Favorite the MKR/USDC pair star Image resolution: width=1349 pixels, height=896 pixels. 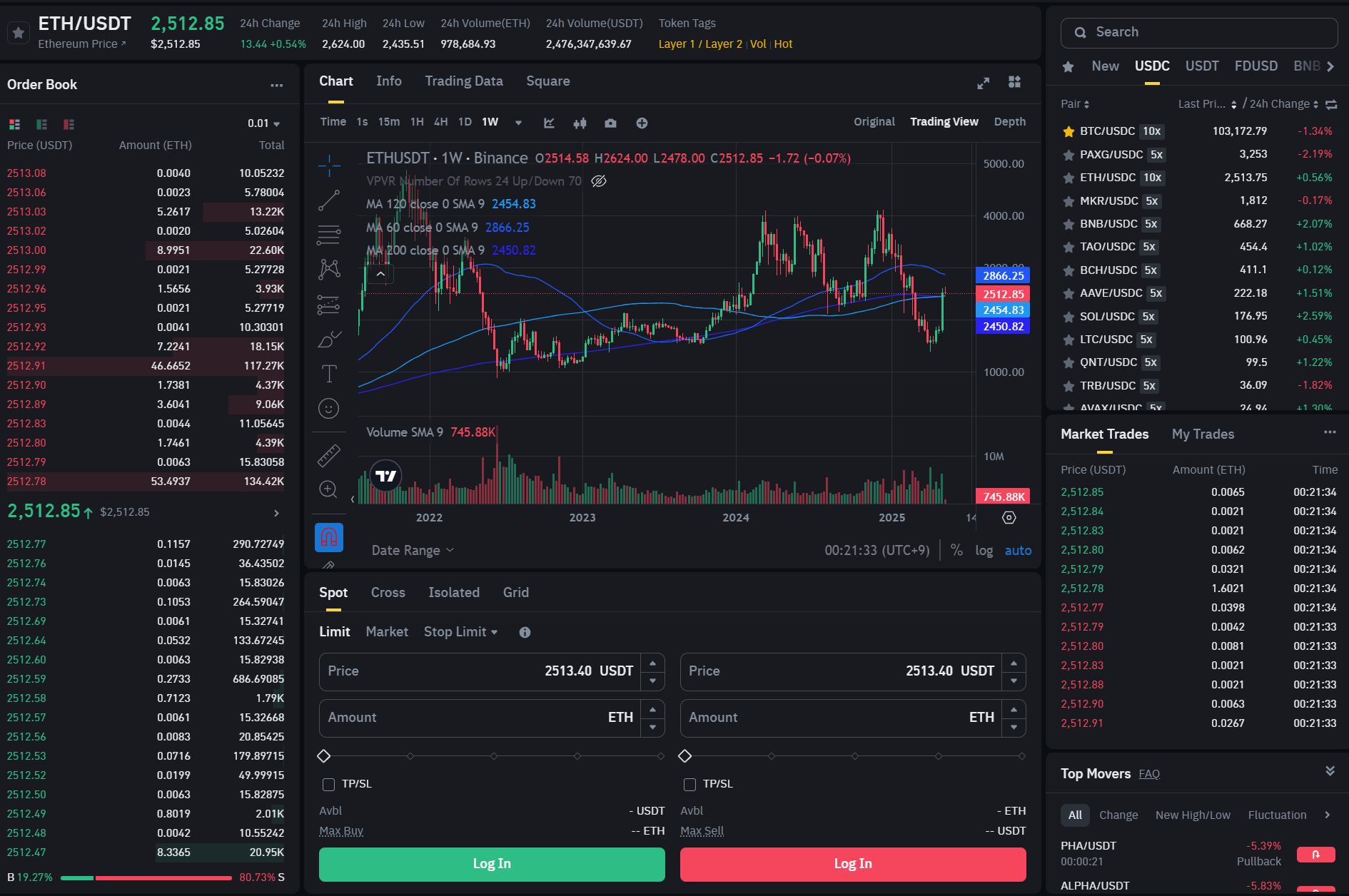(x=1068, y=202)
